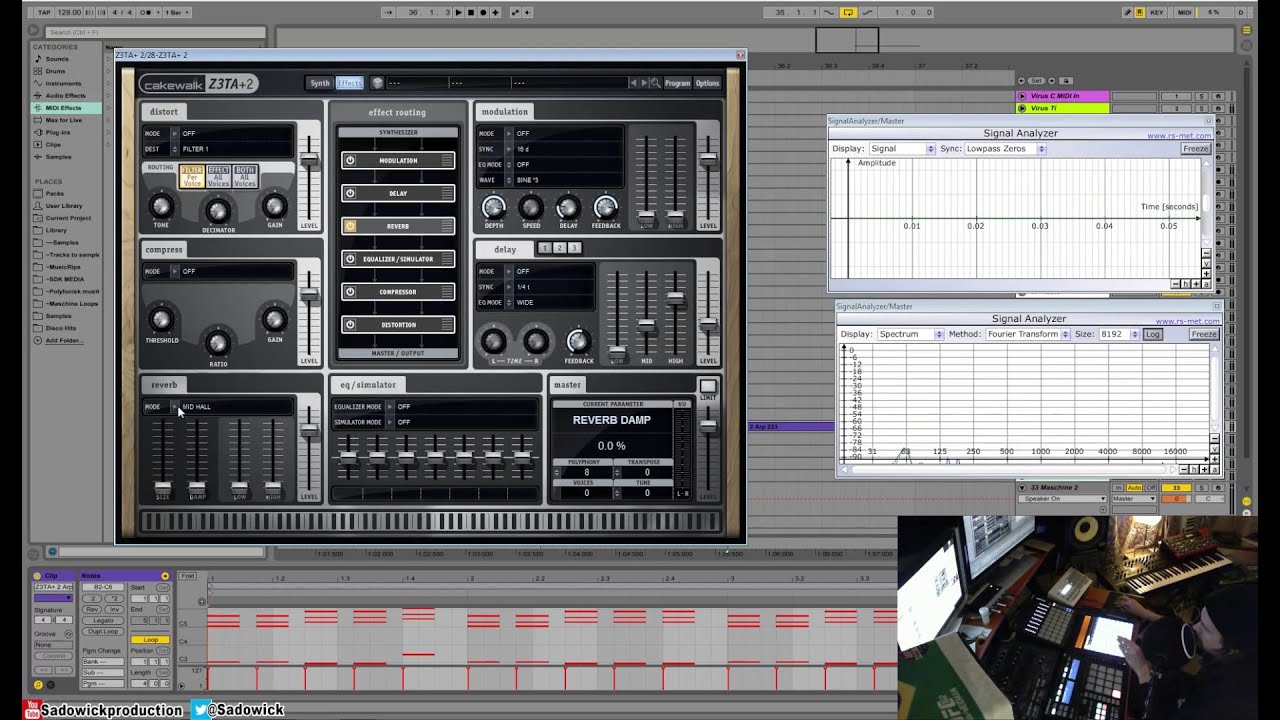The image size is (1280, 720).
Task: Disable the Reverb power button in effect routing
Action: click(x=350, y=226)
